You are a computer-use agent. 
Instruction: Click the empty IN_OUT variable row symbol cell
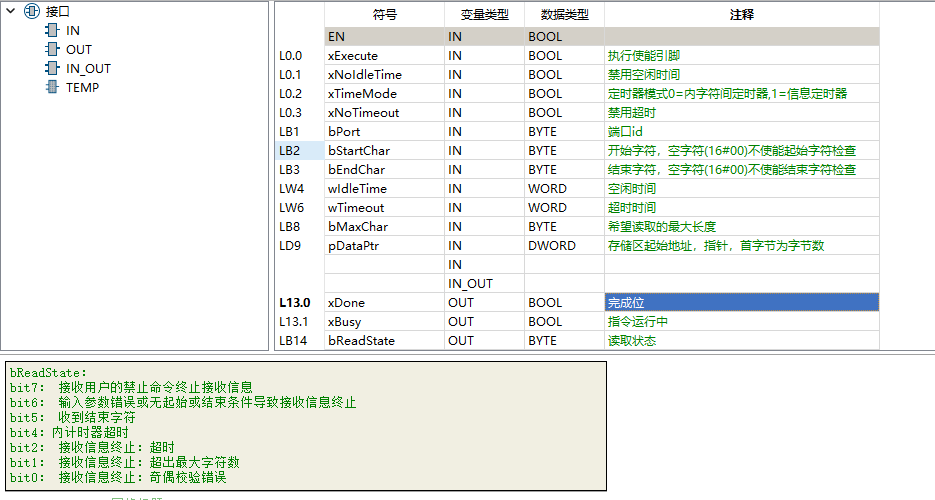coord(385,284)
